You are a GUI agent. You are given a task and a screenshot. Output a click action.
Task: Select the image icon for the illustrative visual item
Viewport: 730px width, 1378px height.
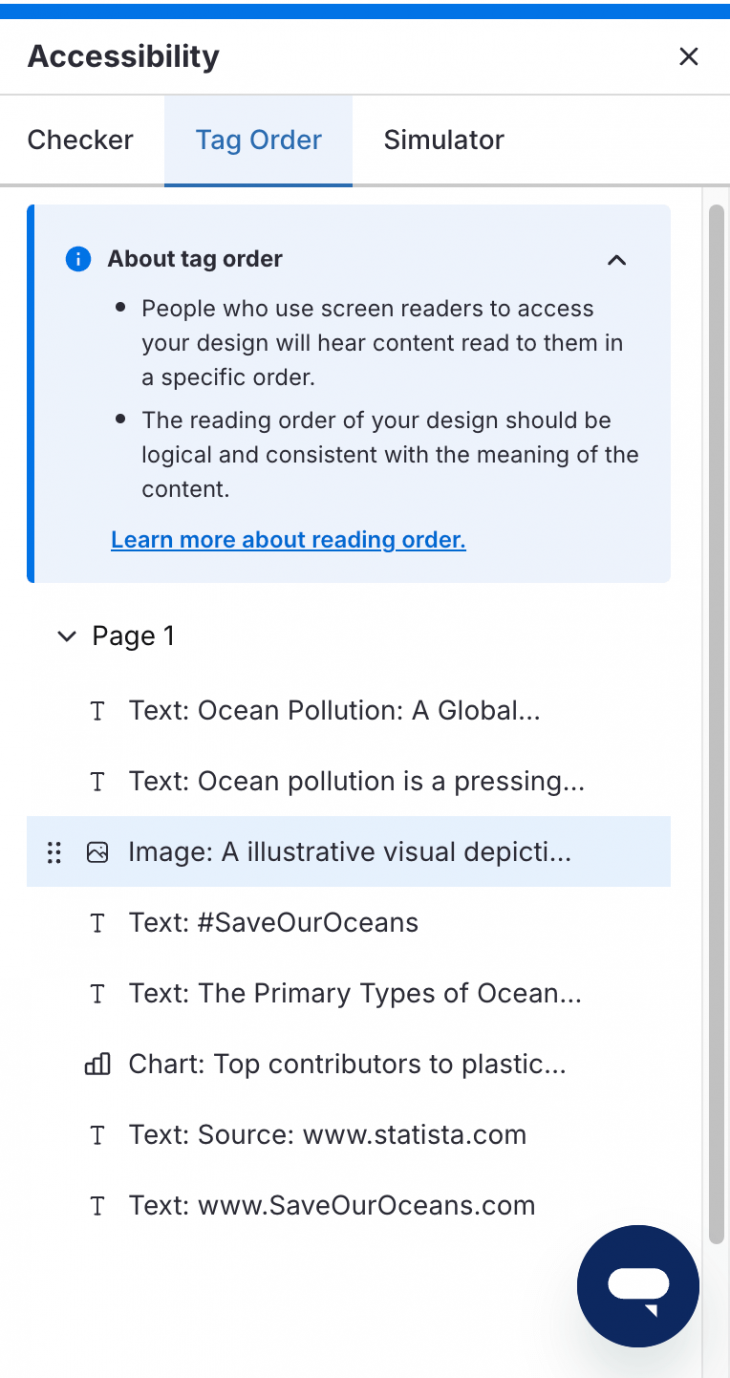coord(97,851)
